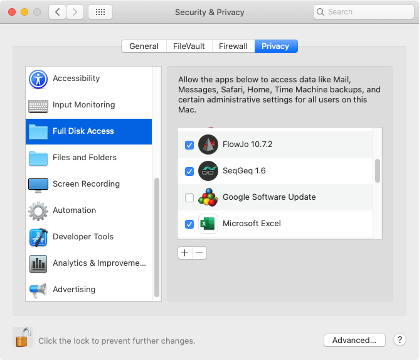
Task: Click "Click the lock to prevent further changes" text
Action: click(117, 341)
